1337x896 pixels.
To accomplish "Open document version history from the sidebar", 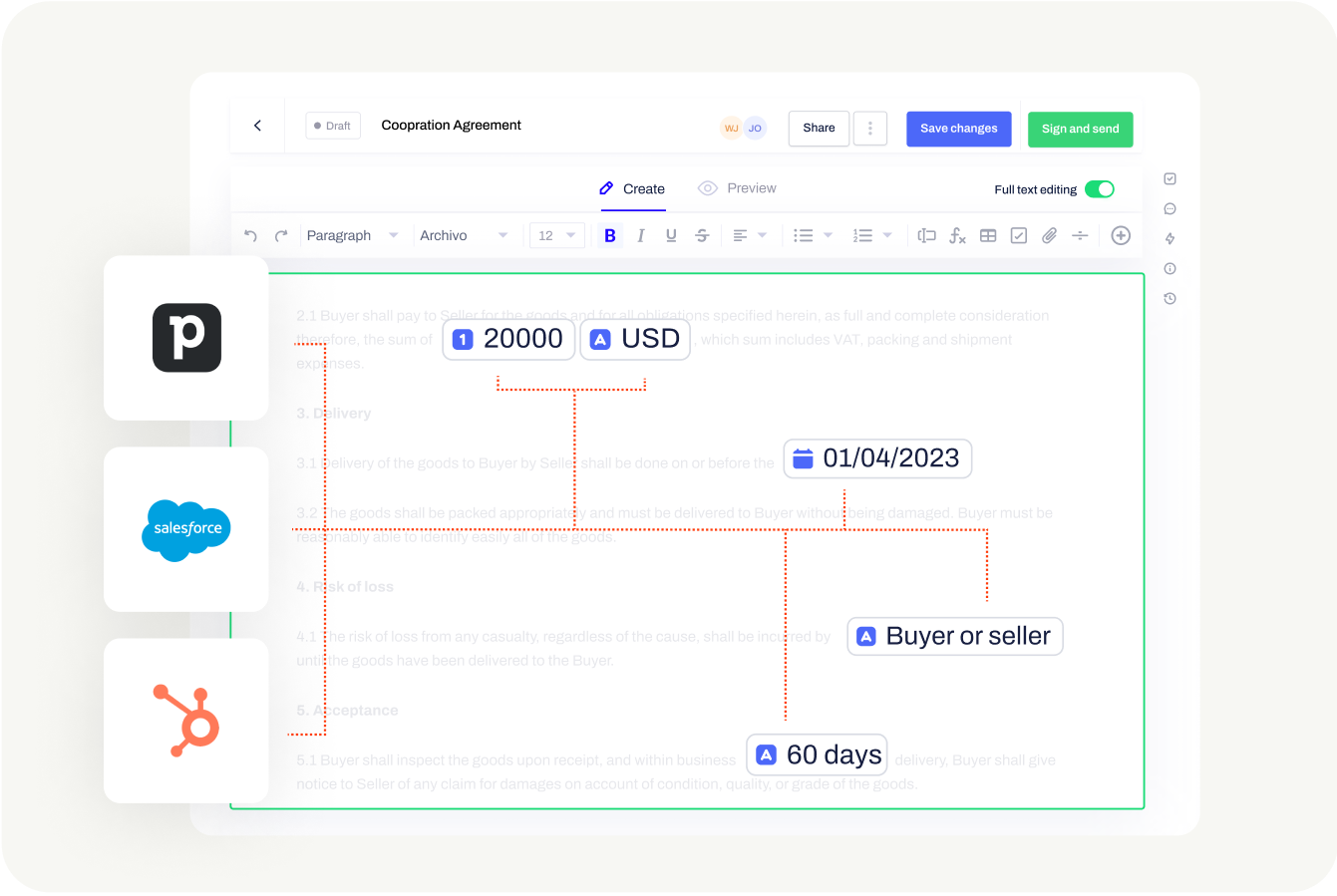I will point(1170,298).
